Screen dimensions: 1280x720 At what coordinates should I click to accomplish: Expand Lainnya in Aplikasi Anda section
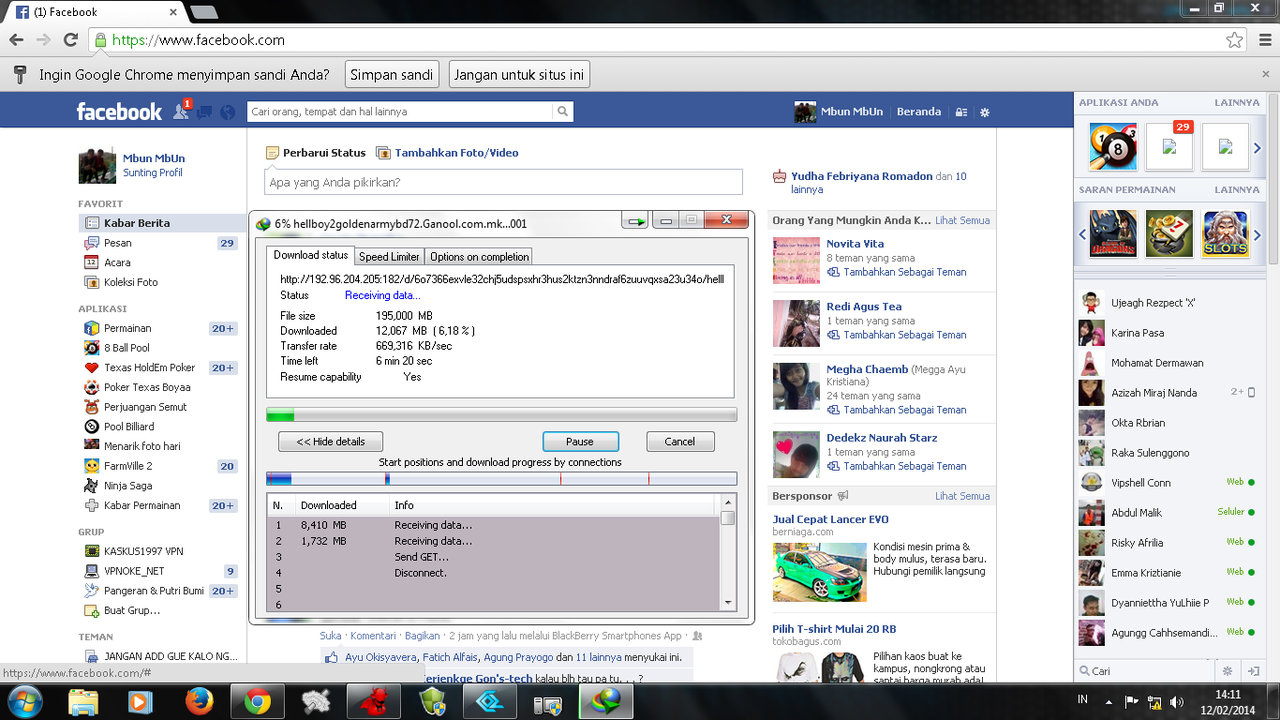pyautogui.click(x=1237, y=102)
